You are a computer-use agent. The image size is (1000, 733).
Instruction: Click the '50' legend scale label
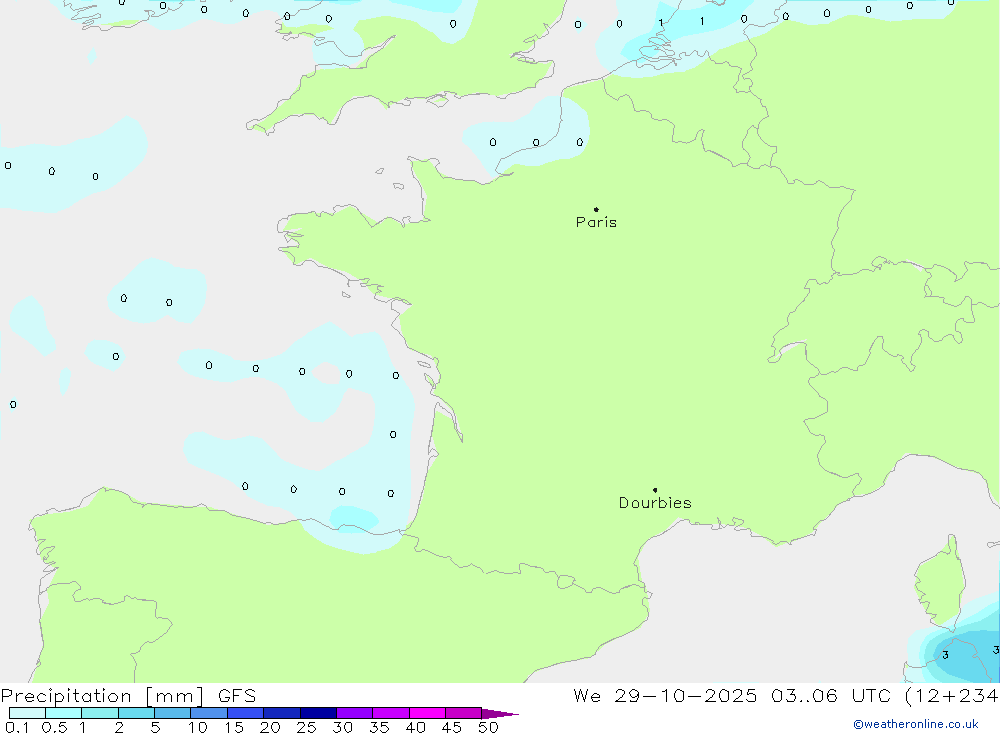[488, 727]
